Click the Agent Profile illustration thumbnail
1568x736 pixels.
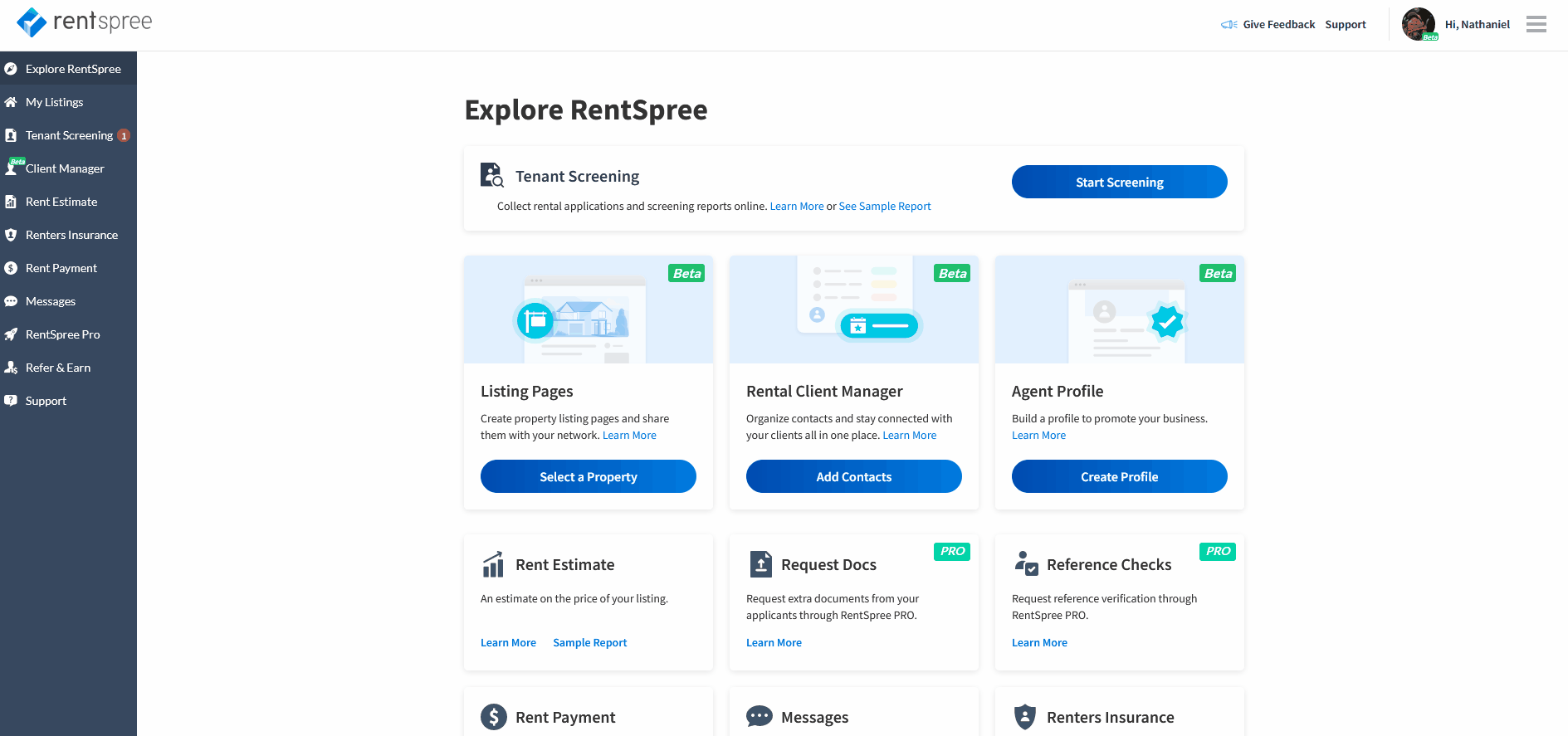click(x=1119, y=310)
